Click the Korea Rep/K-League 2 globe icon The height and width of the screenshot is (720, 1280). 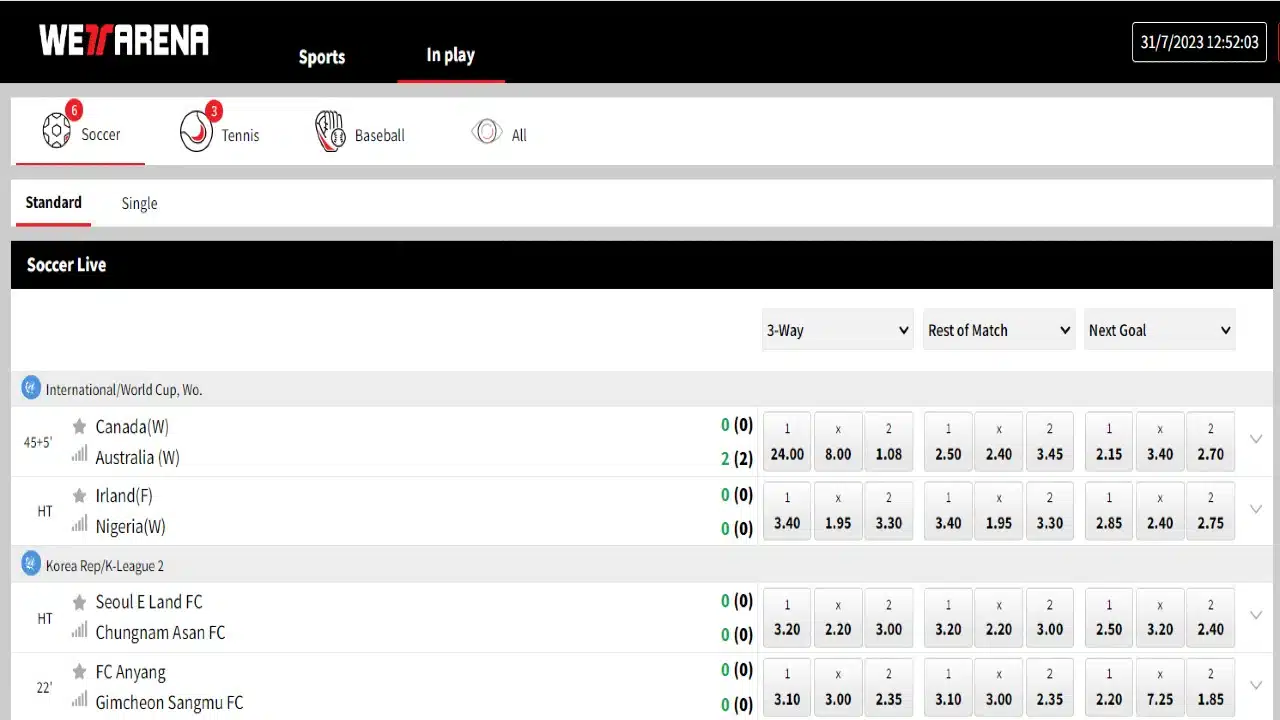(31, 564)
